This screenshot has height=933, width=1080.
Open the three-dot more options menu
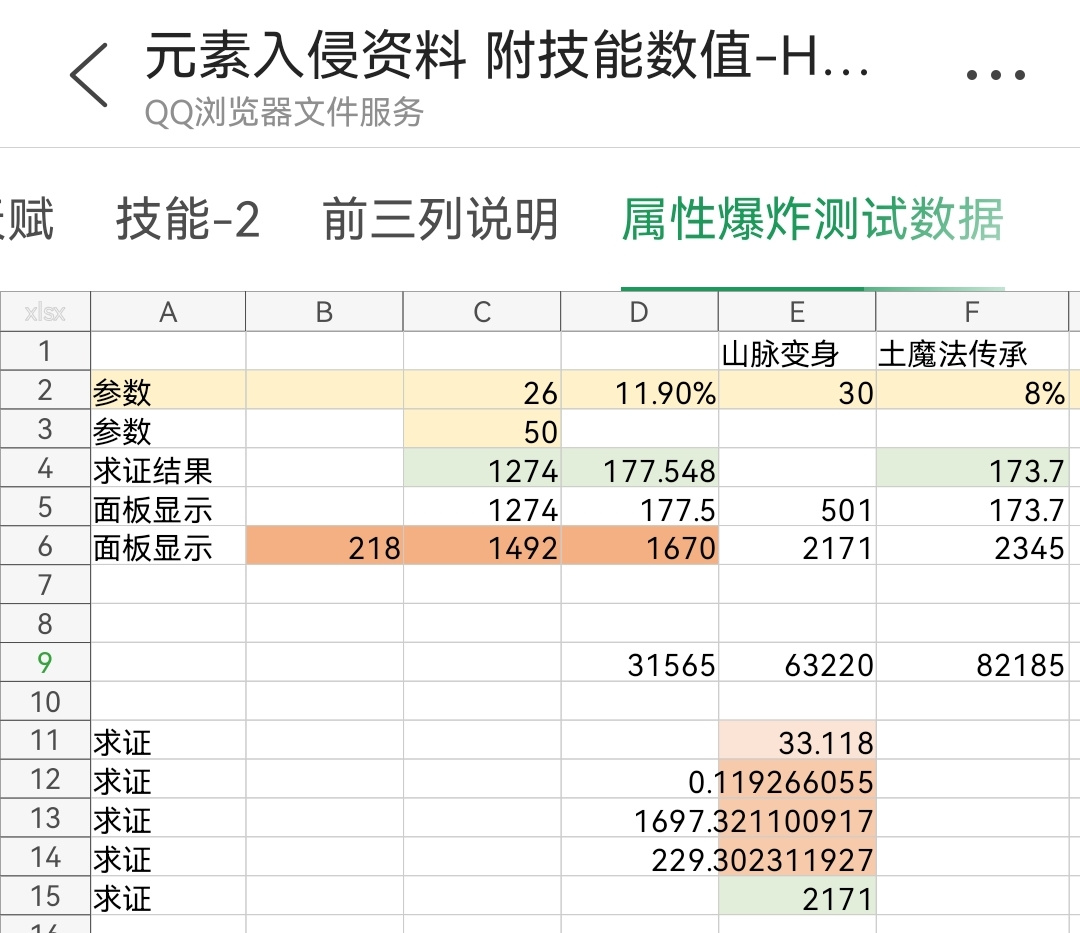pos(995,74)
